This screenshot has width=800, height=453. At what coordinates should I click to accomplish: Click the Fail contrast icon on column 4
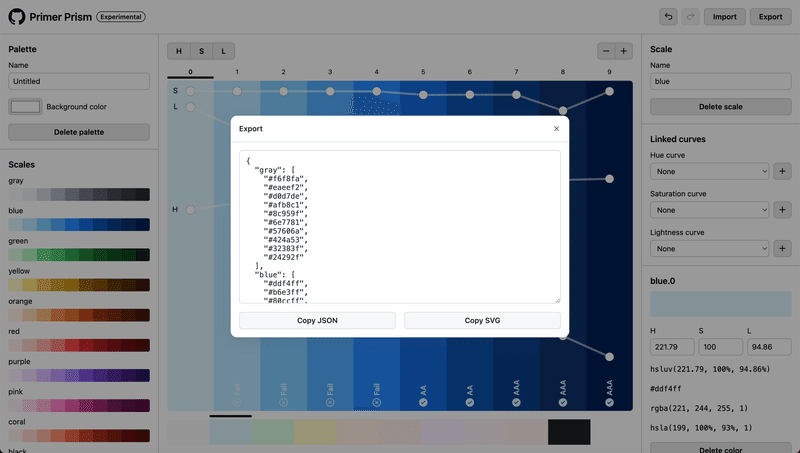click(377, 402)
